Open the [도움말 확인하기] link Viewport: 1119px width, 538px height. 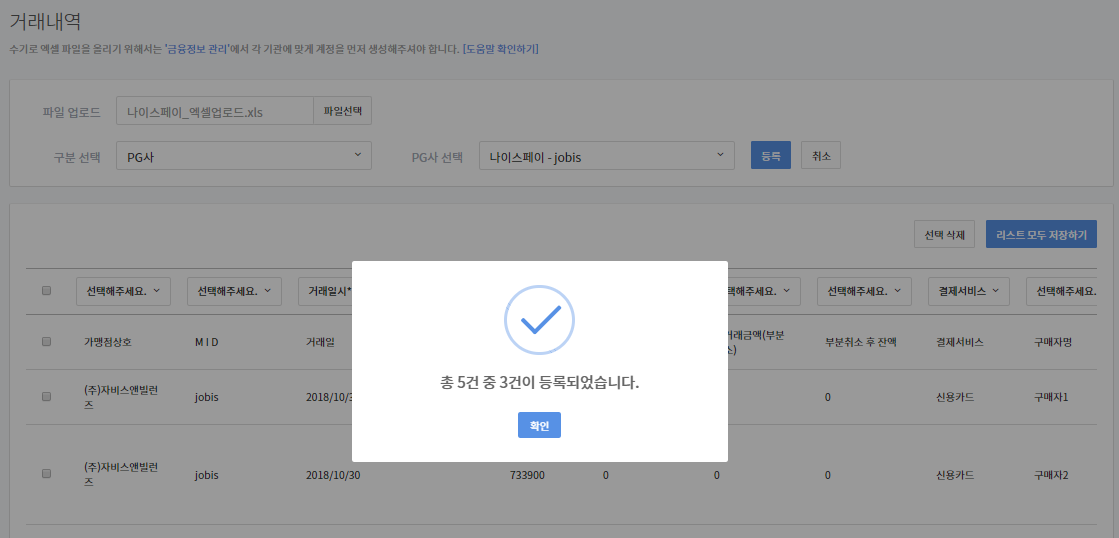point(500,49)
